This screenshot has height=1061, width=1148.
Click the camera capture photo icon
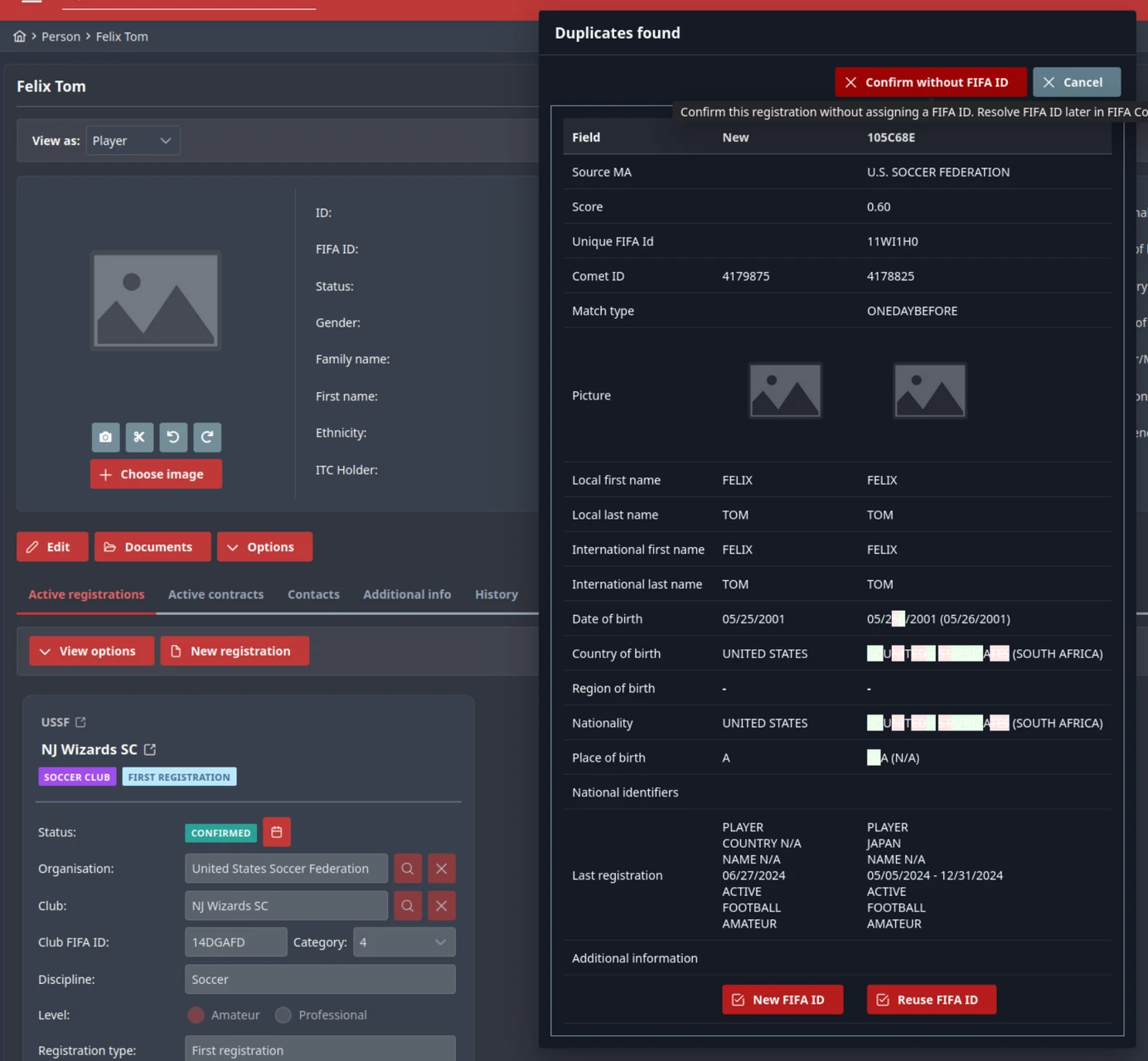(x=105, y=437)
